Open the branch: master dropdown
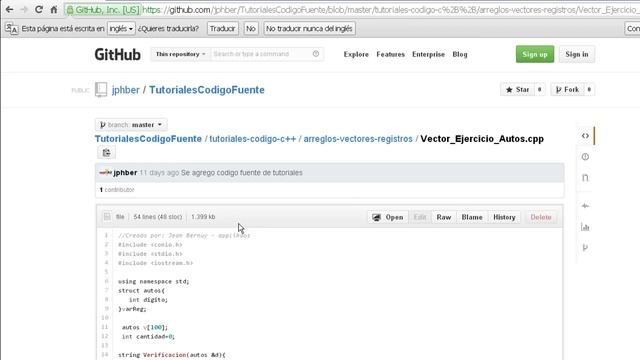The height and width of the screenshot is (360, 640). tap(131, 124)
